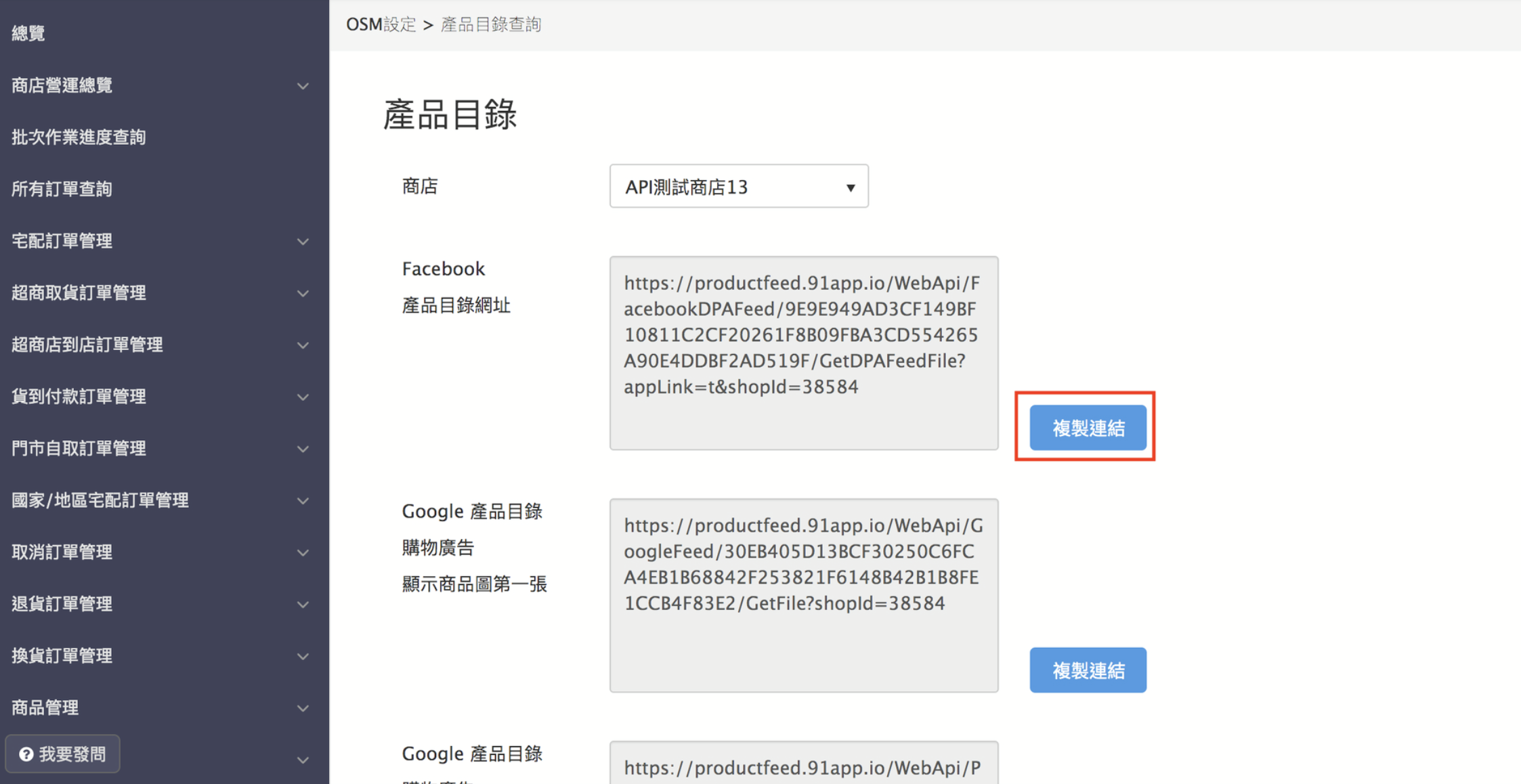Select 貨到付款訂單管理 sidebar item
Image resolution: width=1521 pixels, height=784 pixels.
point(79,397)
